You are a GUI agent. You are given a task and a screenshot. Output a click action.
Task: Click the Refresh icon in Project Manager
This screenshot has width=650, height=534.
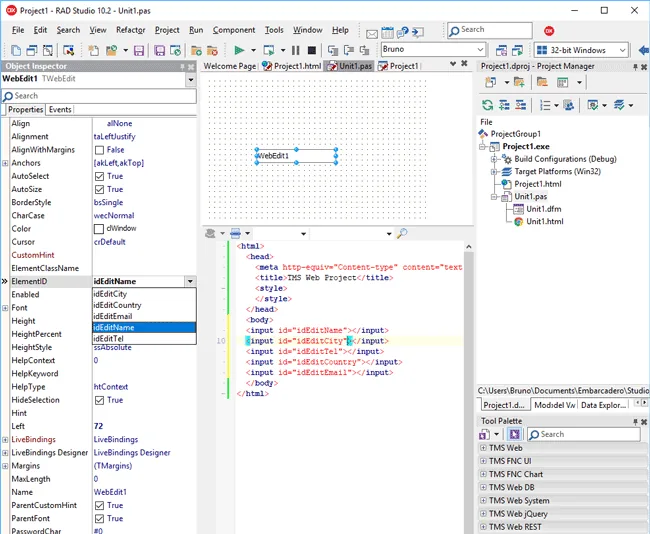[x=488, y=105]
